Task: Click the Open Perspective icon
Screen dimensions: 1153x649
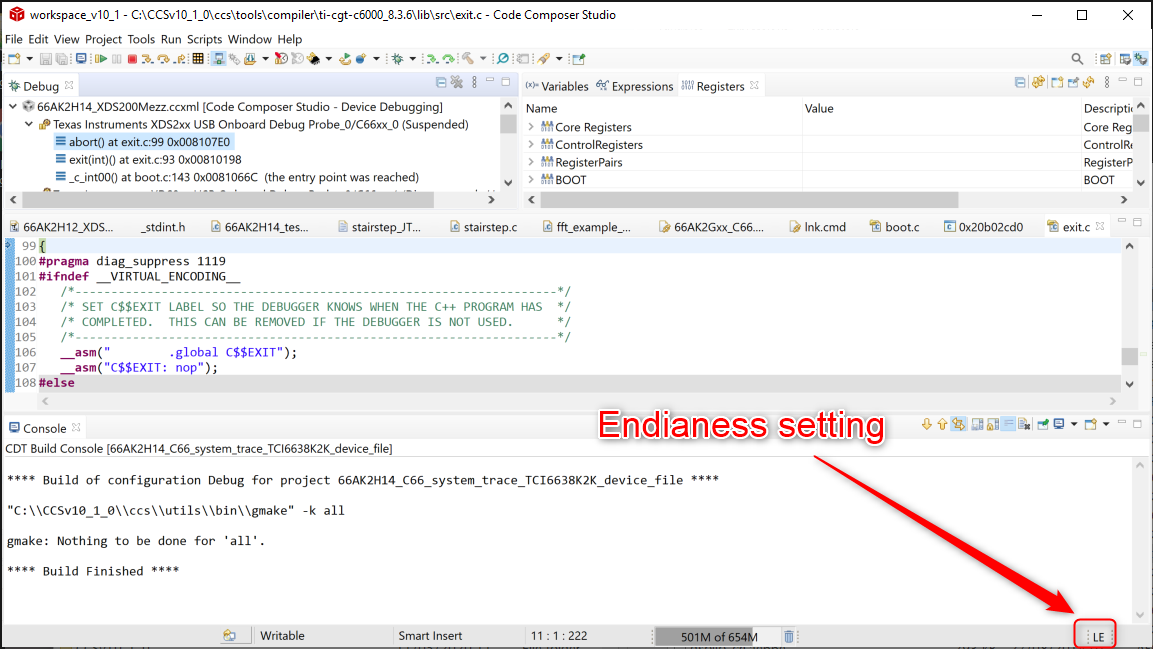Action: [1105, 59]
